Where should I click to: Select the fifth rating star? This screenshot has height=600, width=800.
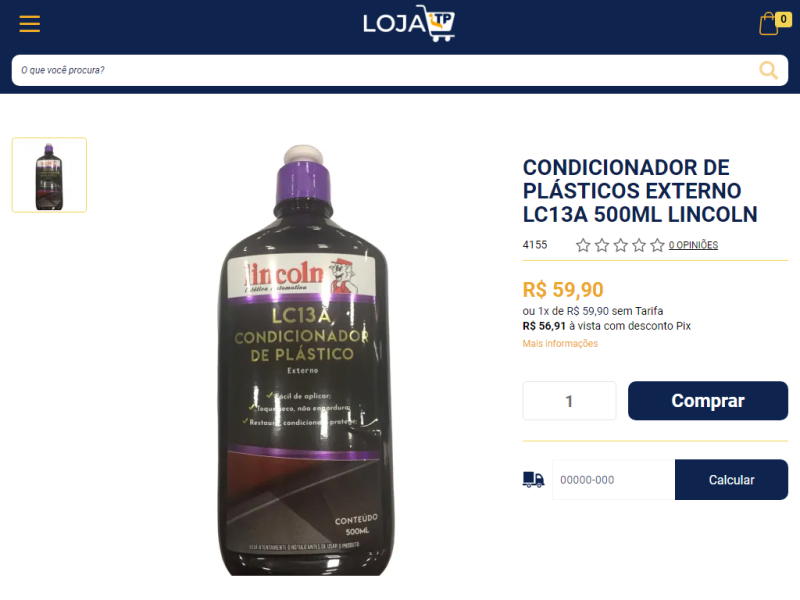click(658, 245)
